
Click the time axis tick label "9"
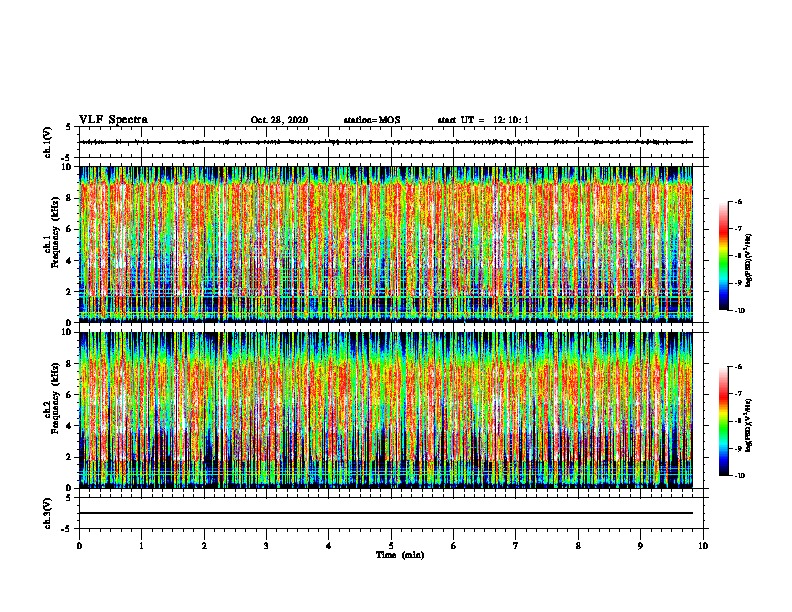pyautogui.click(x=640, y=546)
